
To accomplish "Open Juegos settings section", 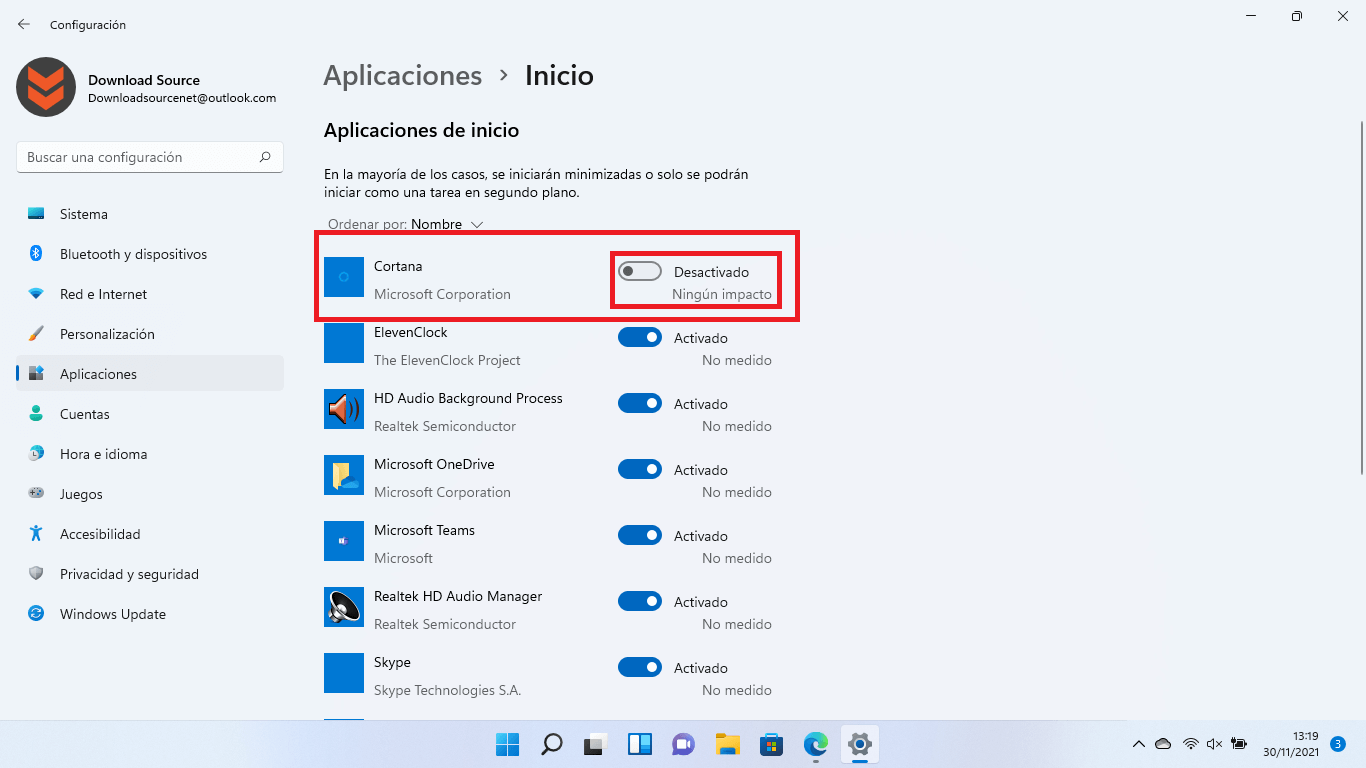I will [x=150, y=494].
